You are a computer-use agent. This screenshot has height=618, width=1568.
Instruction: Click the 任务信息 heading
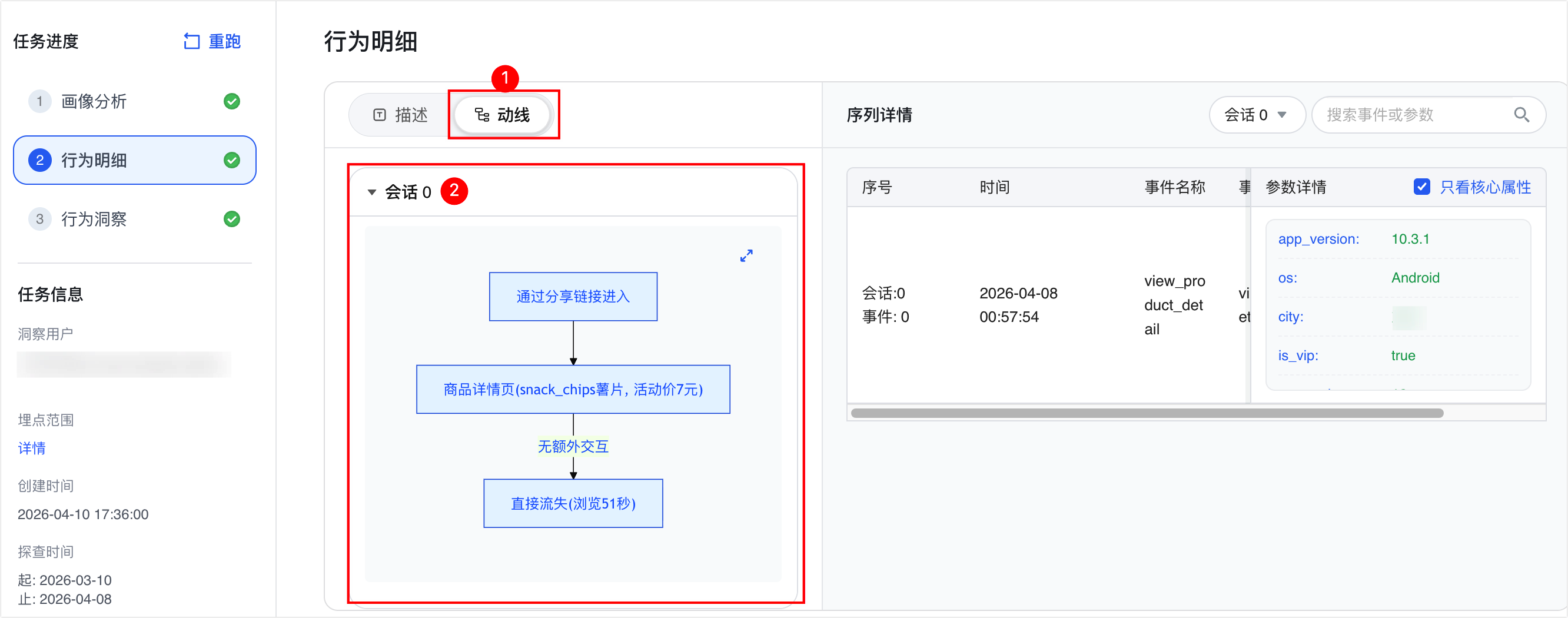[51, 295]
